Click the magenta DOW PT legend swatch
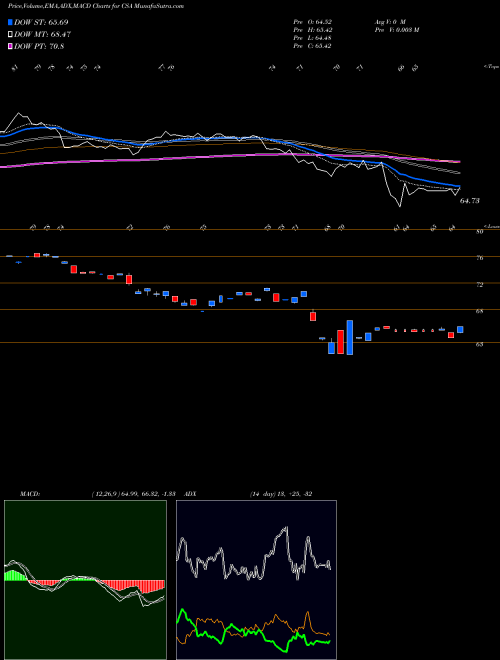 pos(10,47)
